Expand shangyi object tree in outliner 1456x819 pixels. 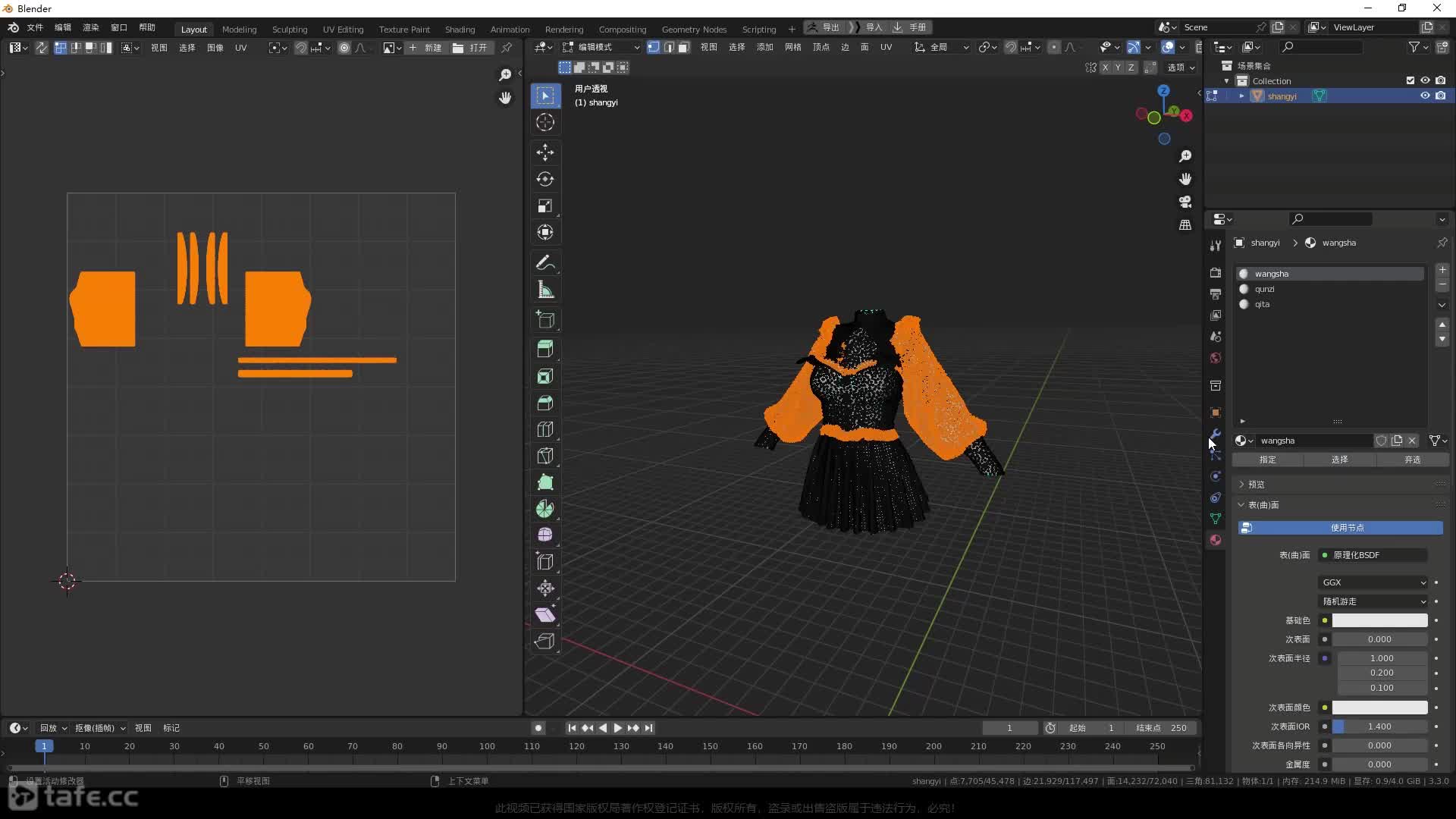(x=1241, y=96)
